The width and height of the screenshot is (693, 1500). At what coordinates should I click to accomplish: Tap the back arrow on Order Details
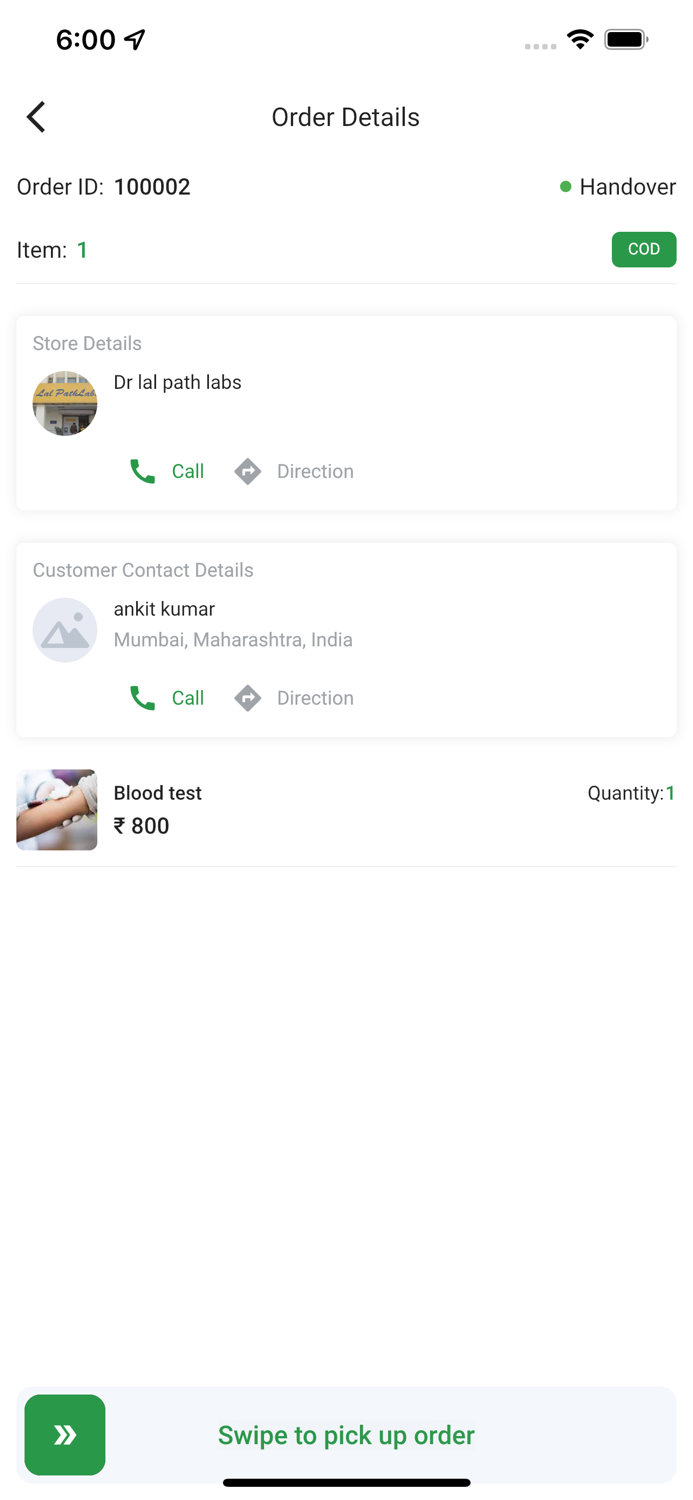tap(36, 117)
